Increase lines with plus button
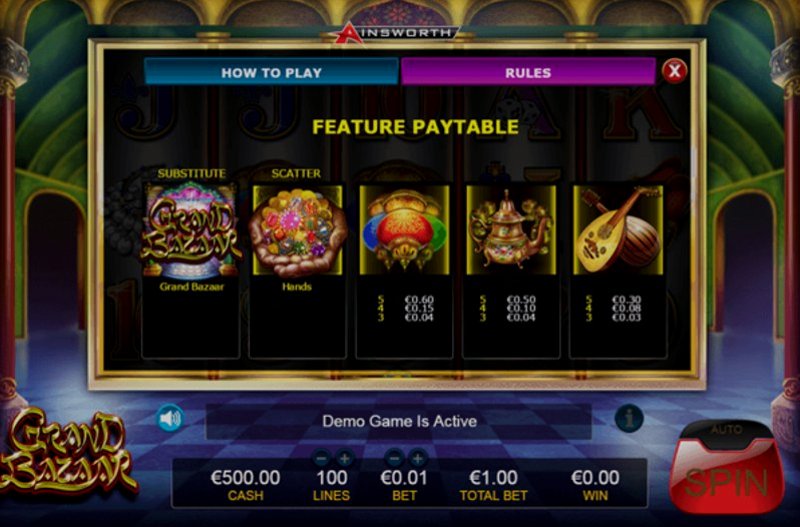The height and width of the screenshot is (527, 800). pos(344,459)
